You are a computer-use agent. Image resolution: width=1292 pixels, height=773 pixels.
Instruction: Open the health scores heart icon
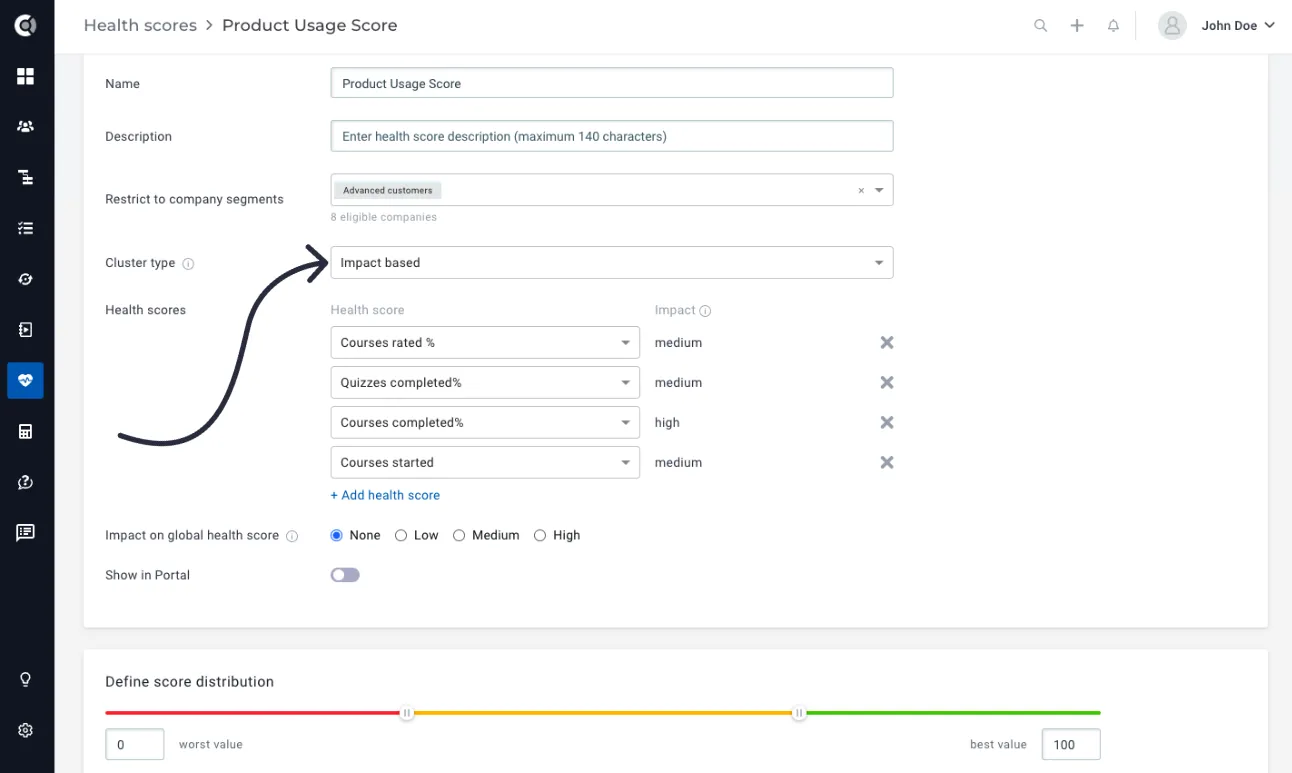25,380
